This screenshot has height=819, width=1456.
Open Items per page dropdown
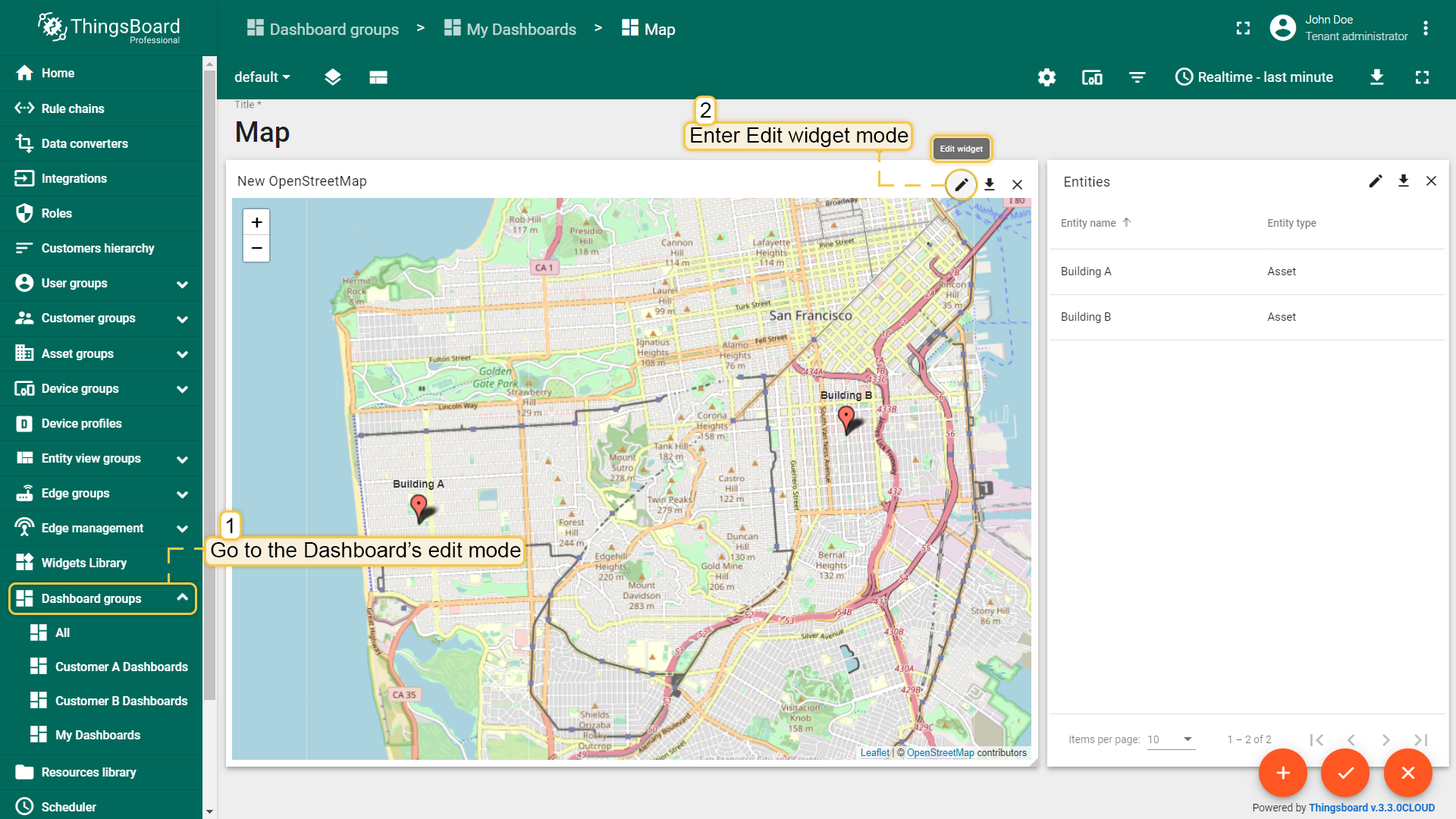1171,739
